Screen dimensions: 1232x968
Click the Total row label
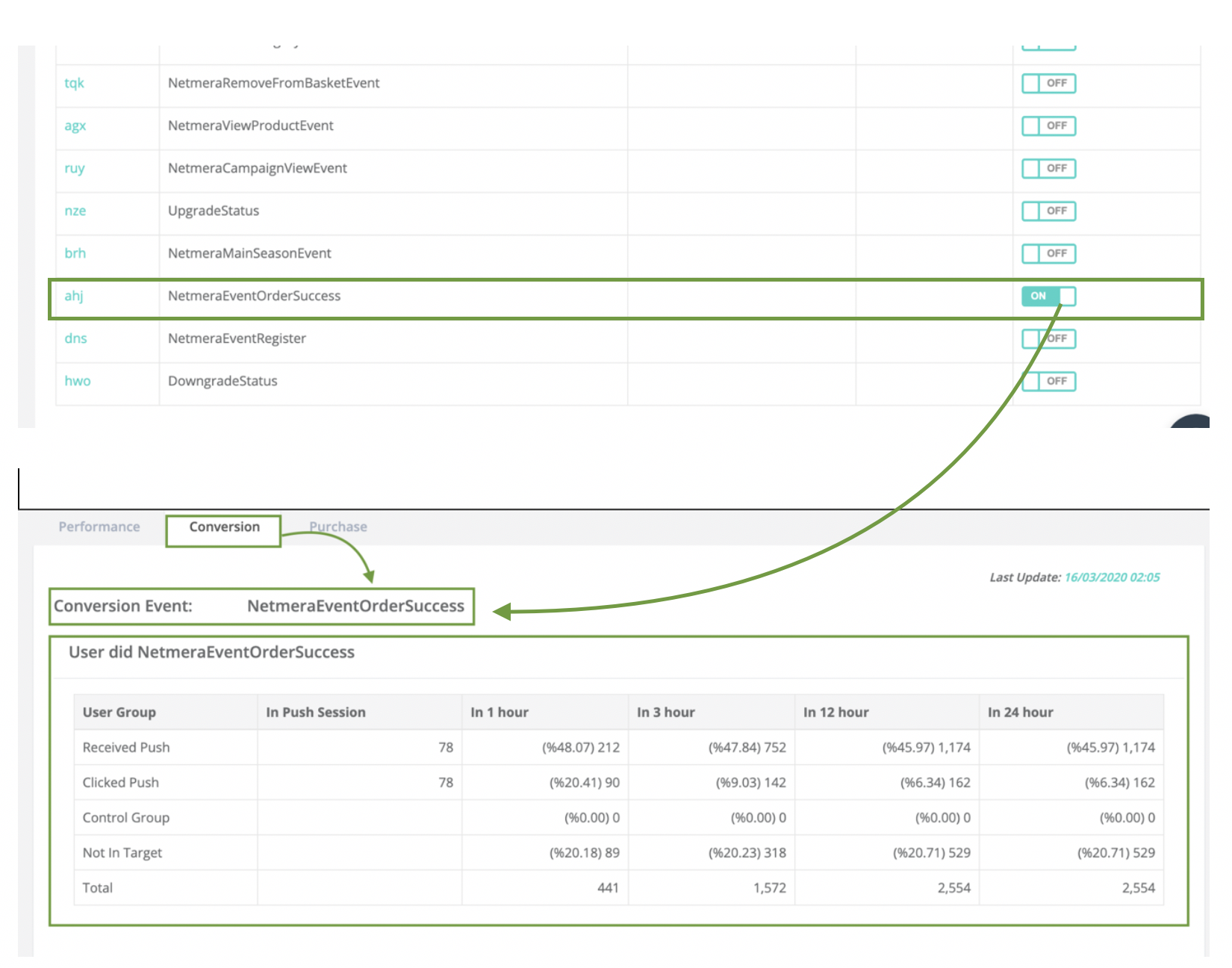pyautogui.click(x=98, y=888)
